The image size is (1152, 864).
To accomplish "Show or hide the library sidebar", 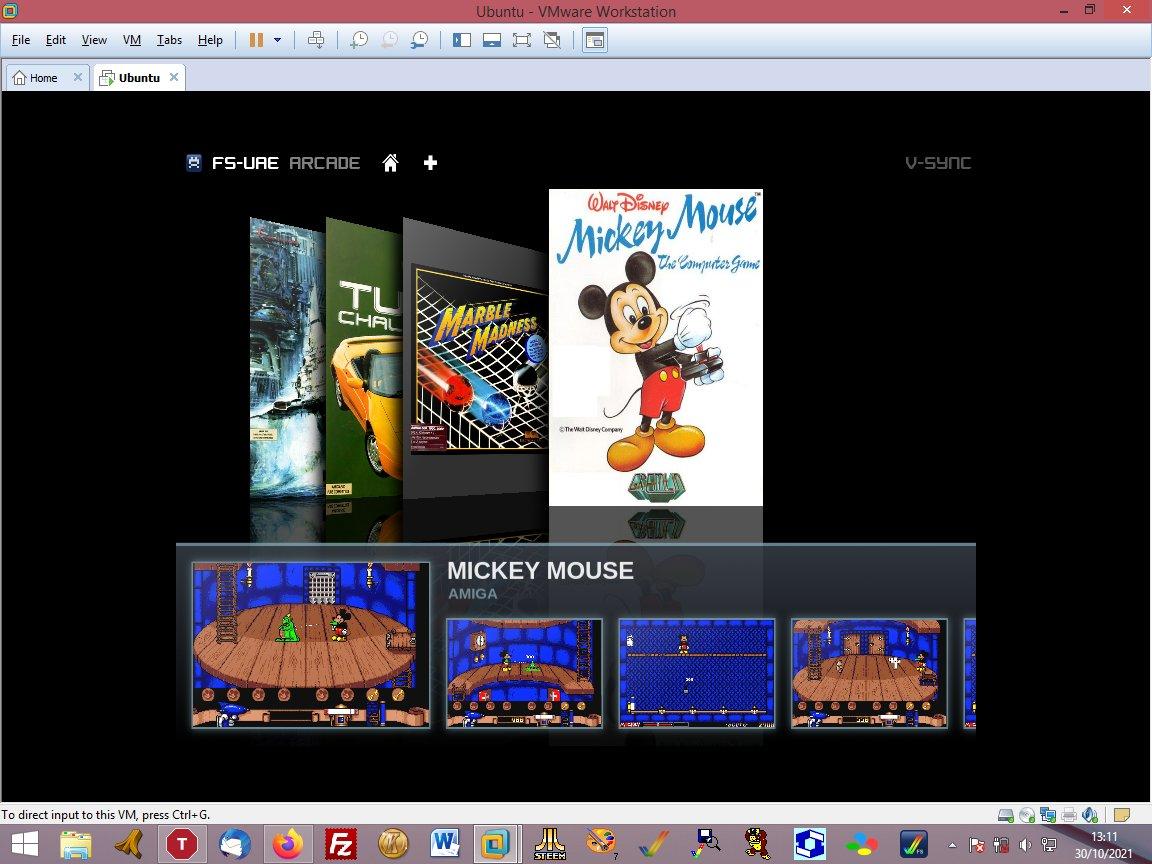I will 462,40.
